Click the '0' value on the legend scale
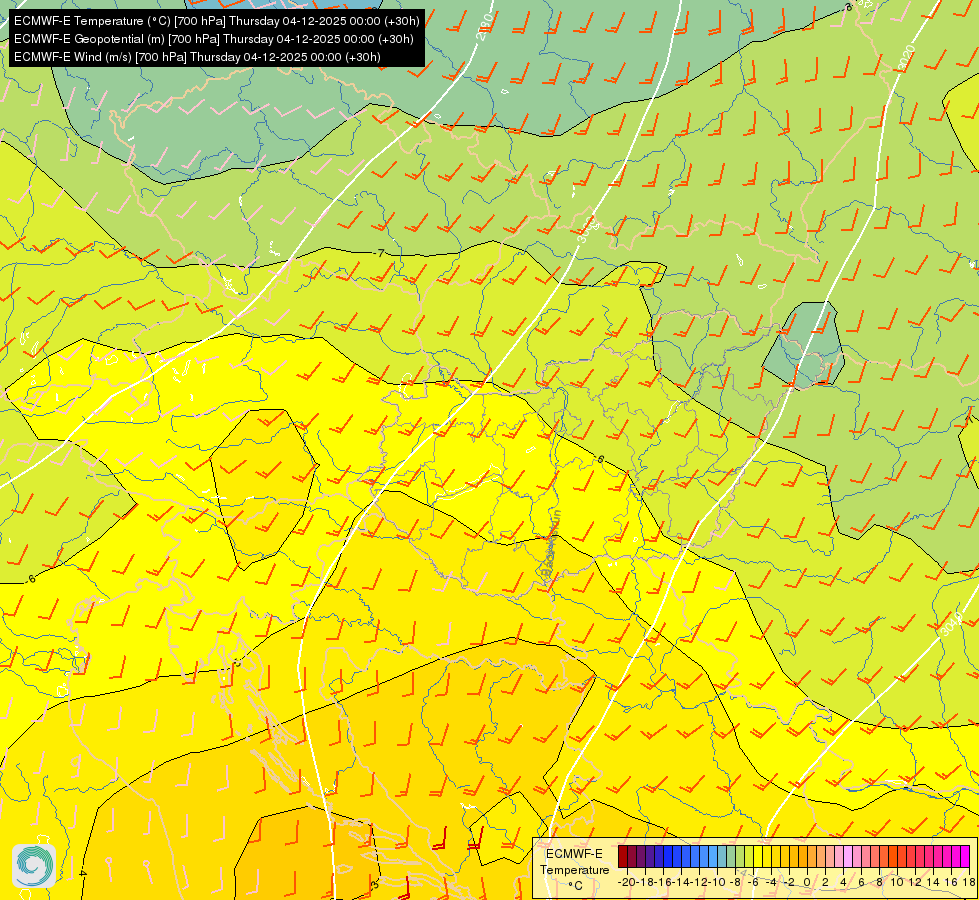The image size is (979, 900). point(807,882)
